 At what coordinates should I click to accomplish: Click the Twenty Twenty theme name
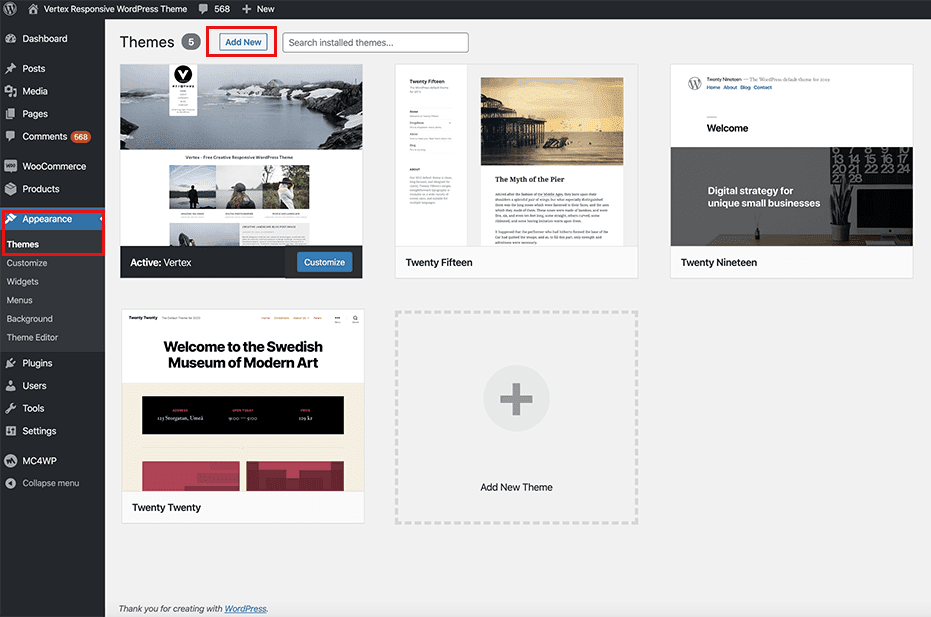point(166,507)
